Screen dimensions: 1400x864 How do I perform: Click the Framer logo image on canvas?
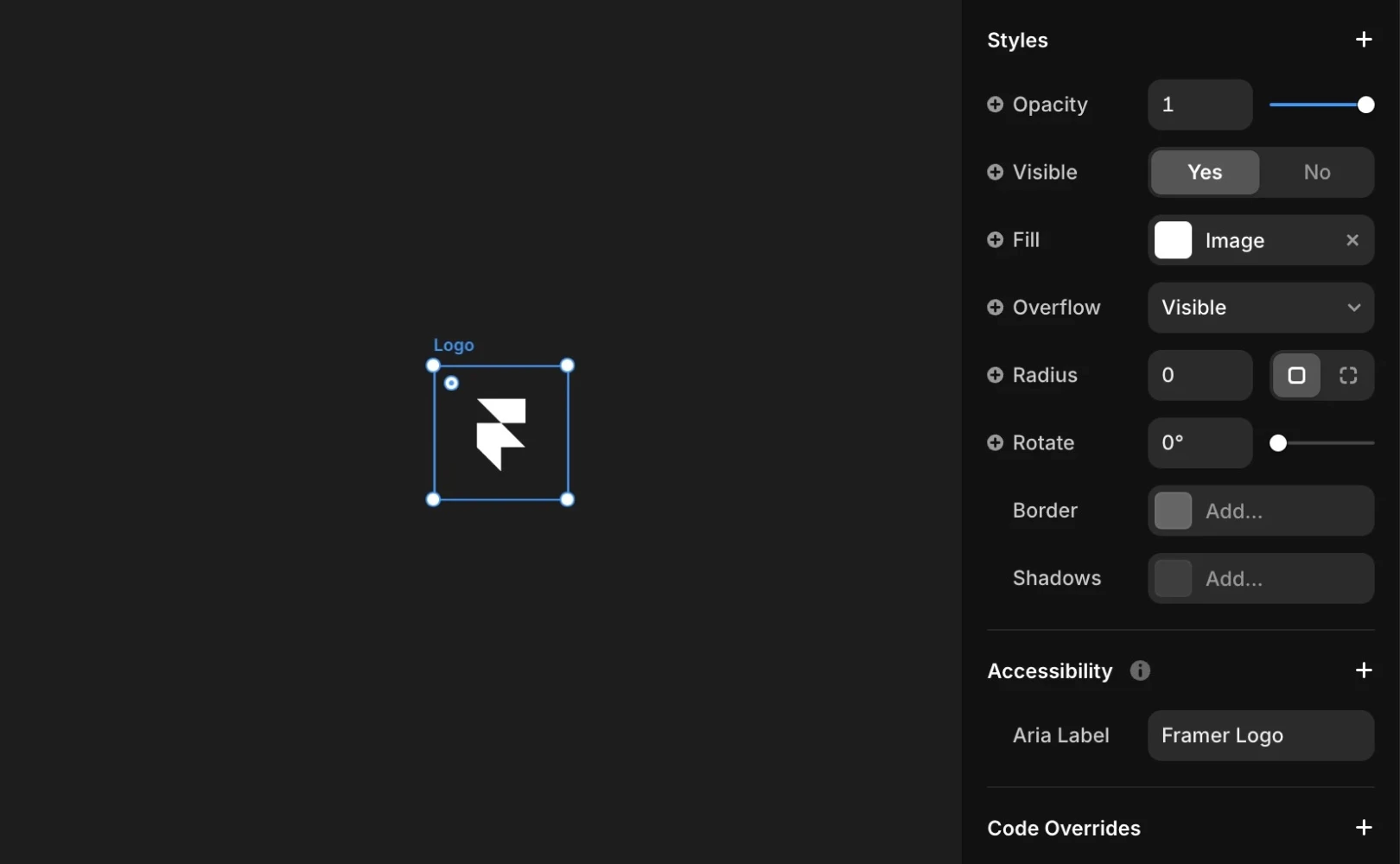(x=501, y=434)
